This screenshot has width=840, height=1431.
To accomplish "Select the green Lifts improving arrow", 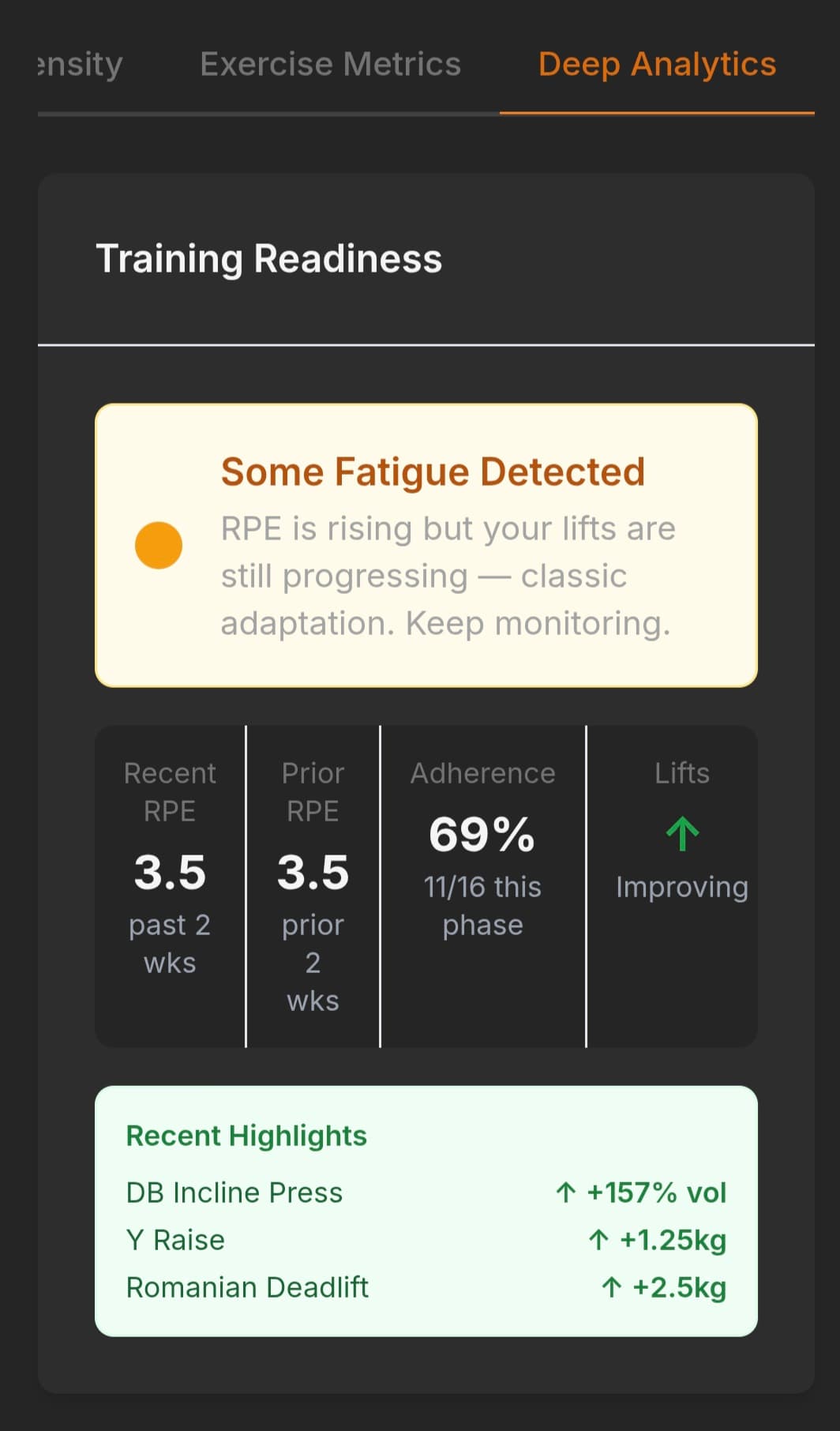I will (681, 832).
